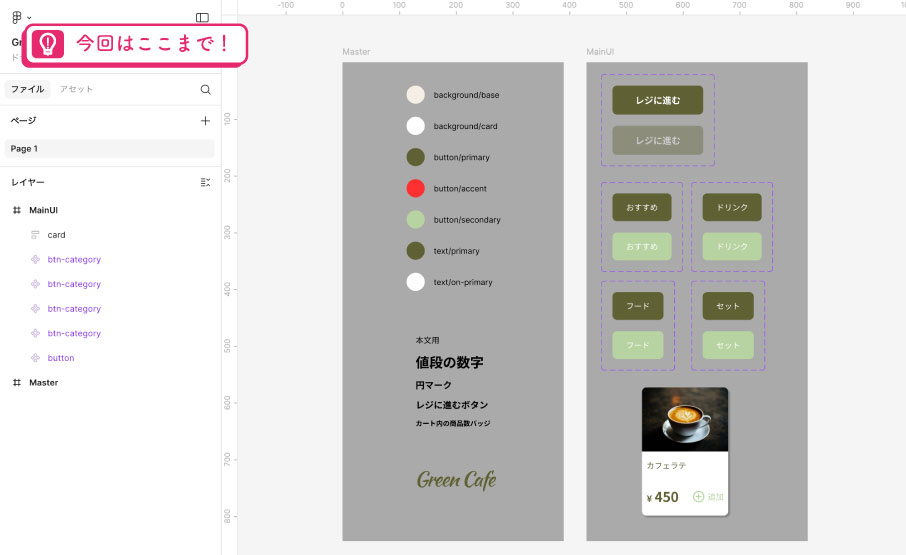Image resolution: width=906 pixels, height=555 pixels.
Task: Toggle the sidebar panel layout icon
Action: [202, 17]
